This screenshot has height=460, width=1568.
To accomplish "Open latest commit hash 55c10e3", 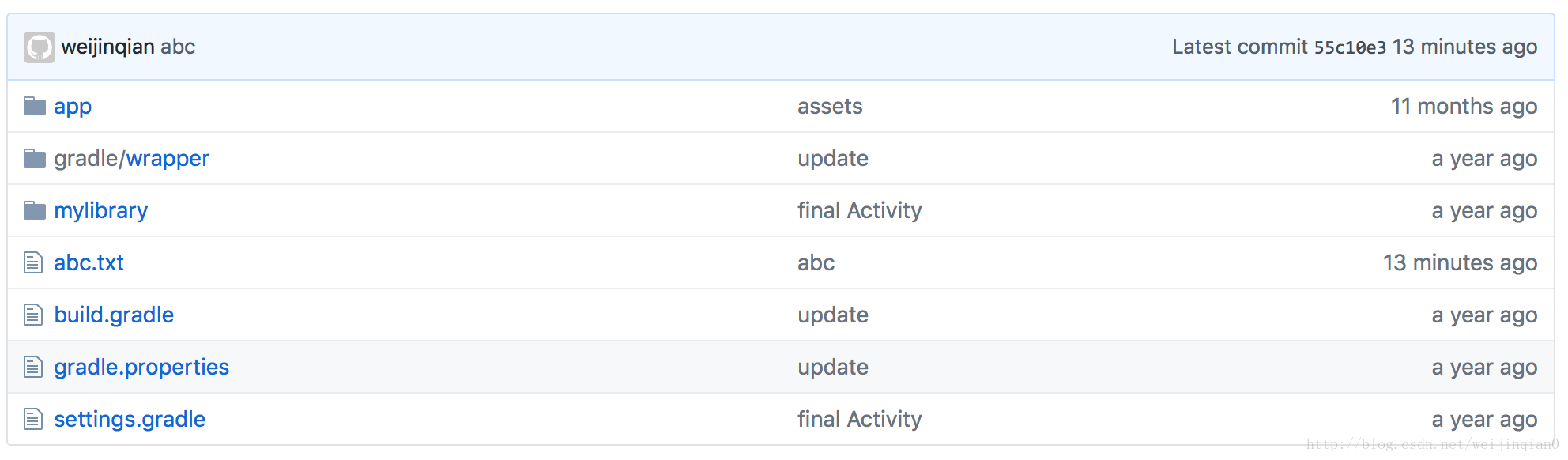I will tap(1350, 47).
